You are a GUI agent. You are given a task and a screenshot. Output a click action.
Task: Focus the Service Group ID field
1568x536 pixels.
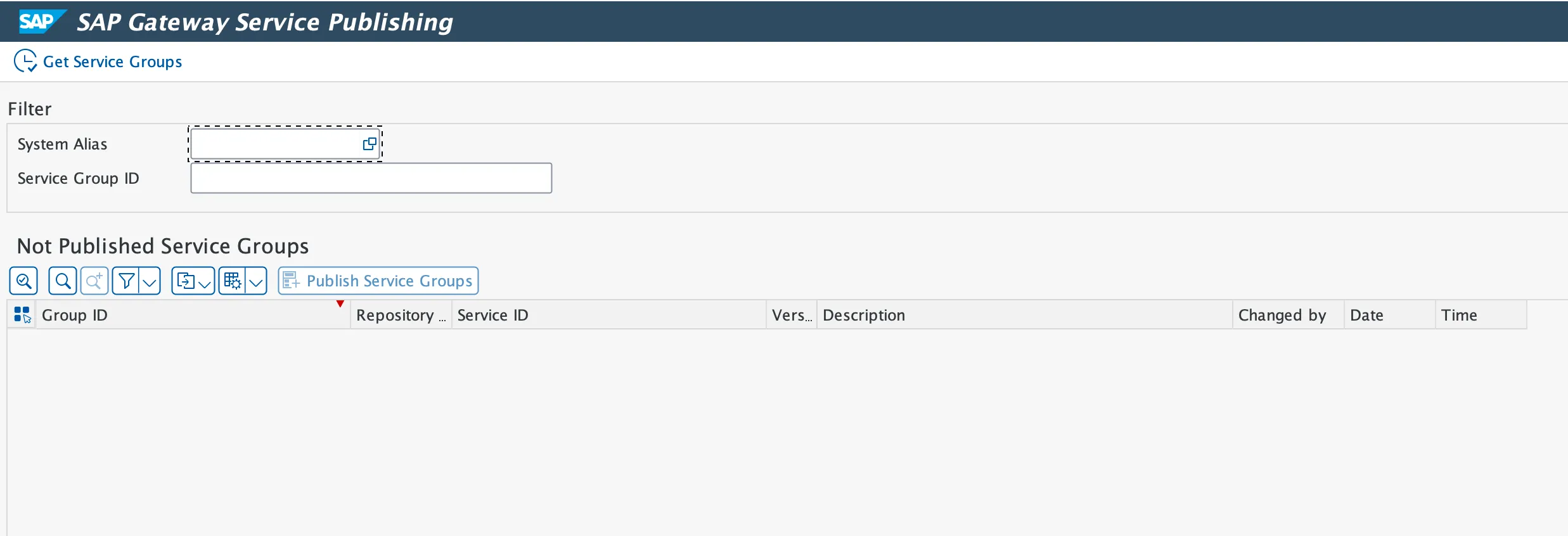[x=371, y=178]
